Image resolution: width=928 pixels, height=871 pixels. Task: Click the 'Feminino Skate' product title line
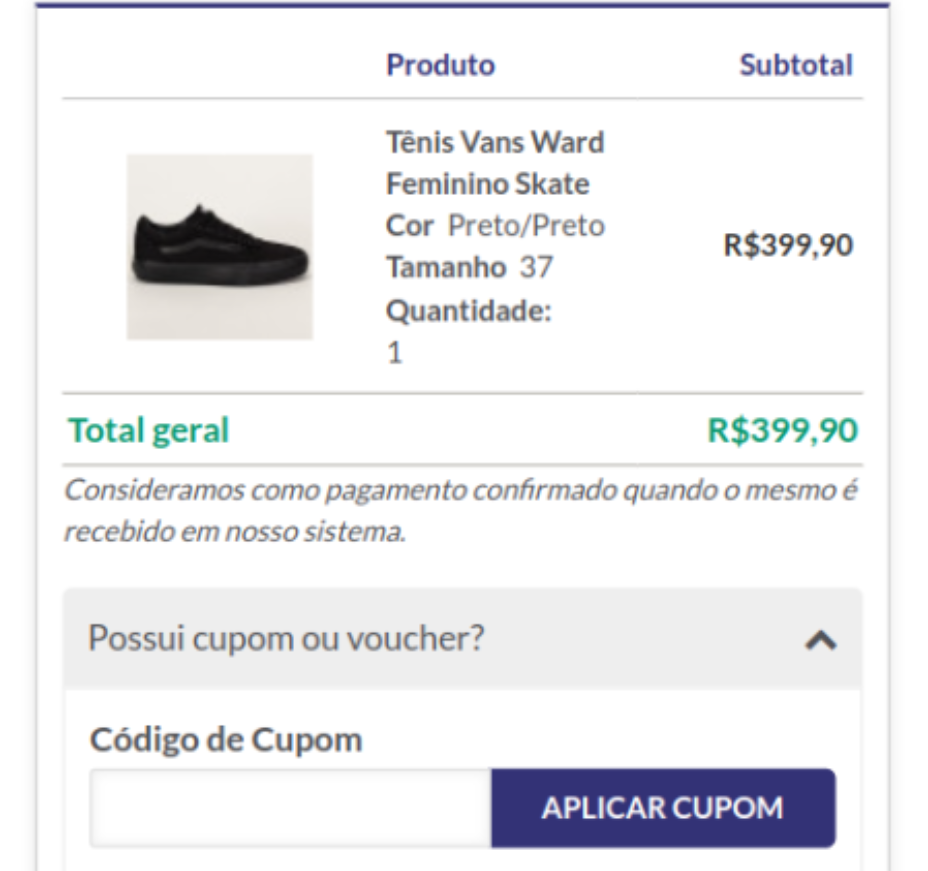tap(487, 185)
